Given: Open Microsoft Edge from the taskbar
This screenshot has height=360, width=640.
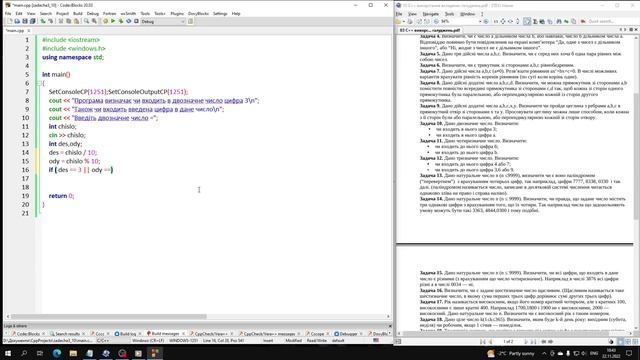Looking at the screenshot, I should 57,353.
